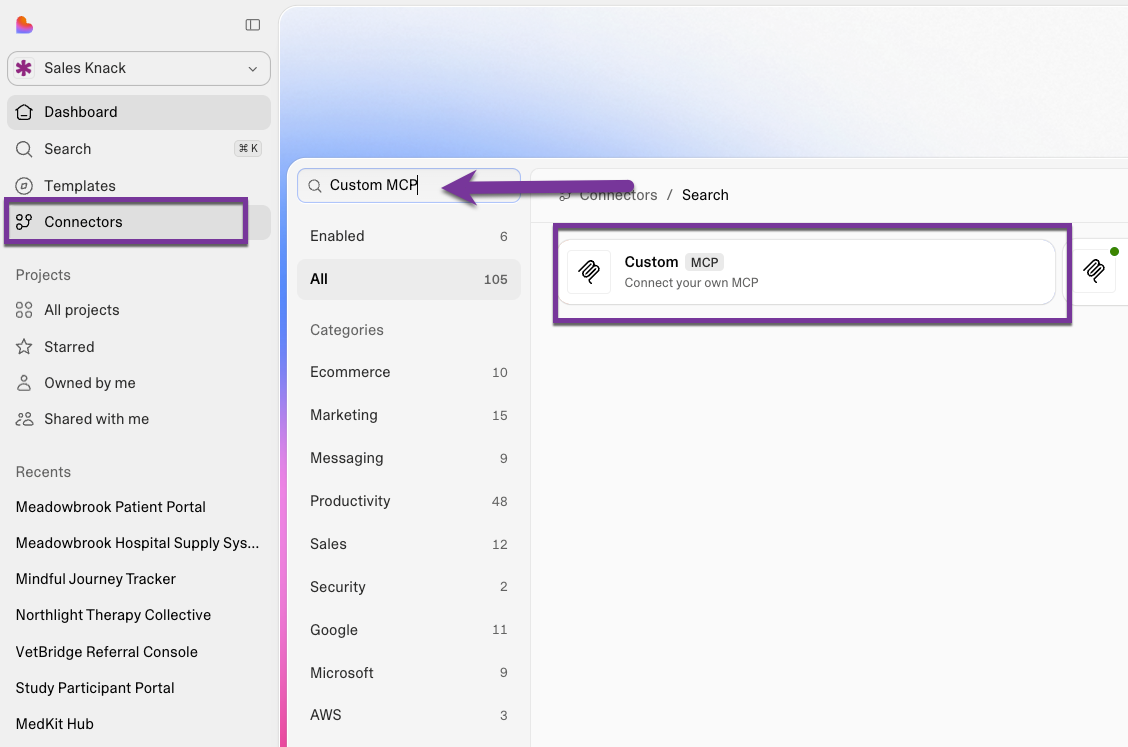Show Starred projects

[x=139, y=347]
